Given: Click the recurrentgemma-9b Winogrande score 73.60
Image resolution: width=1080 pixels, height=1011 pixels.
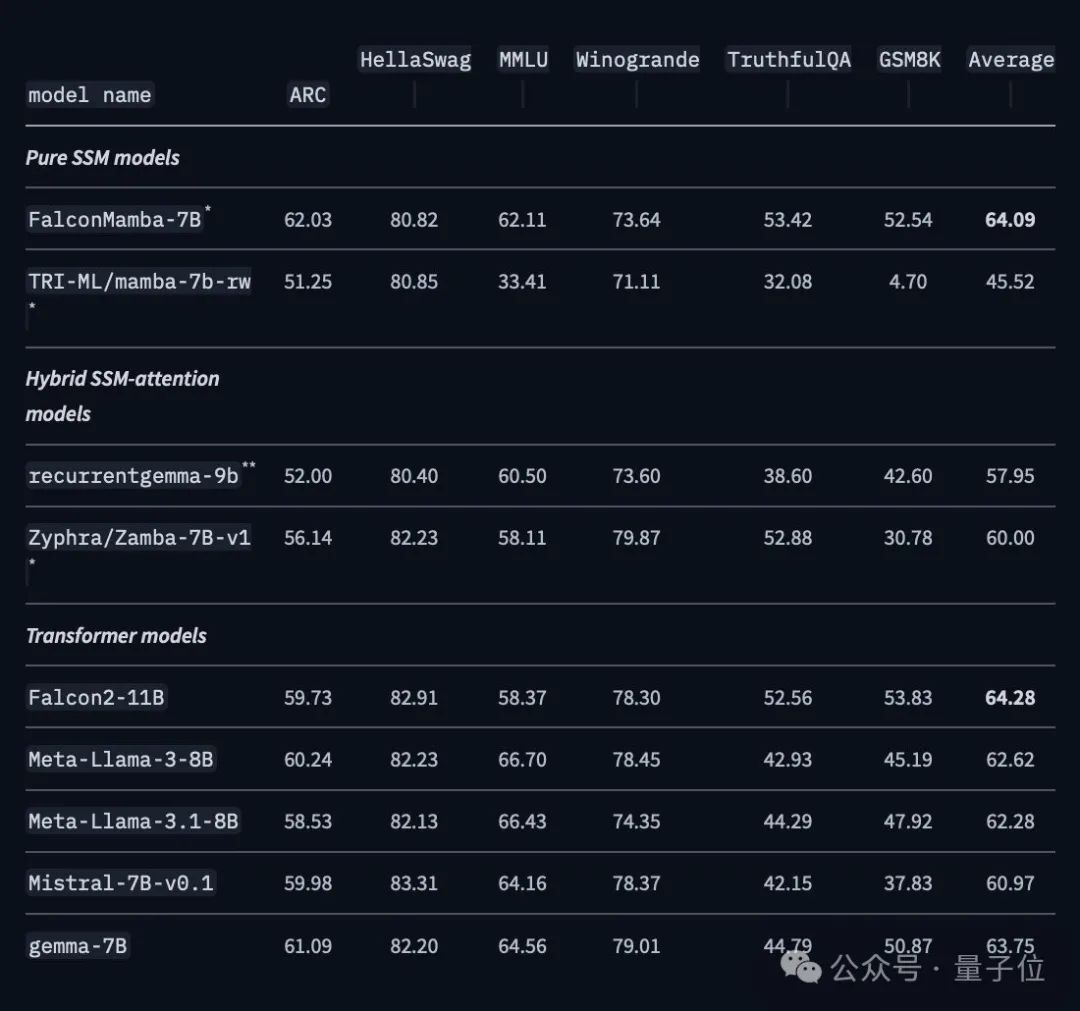Looking at the screenshot, I should coord(636,476).
